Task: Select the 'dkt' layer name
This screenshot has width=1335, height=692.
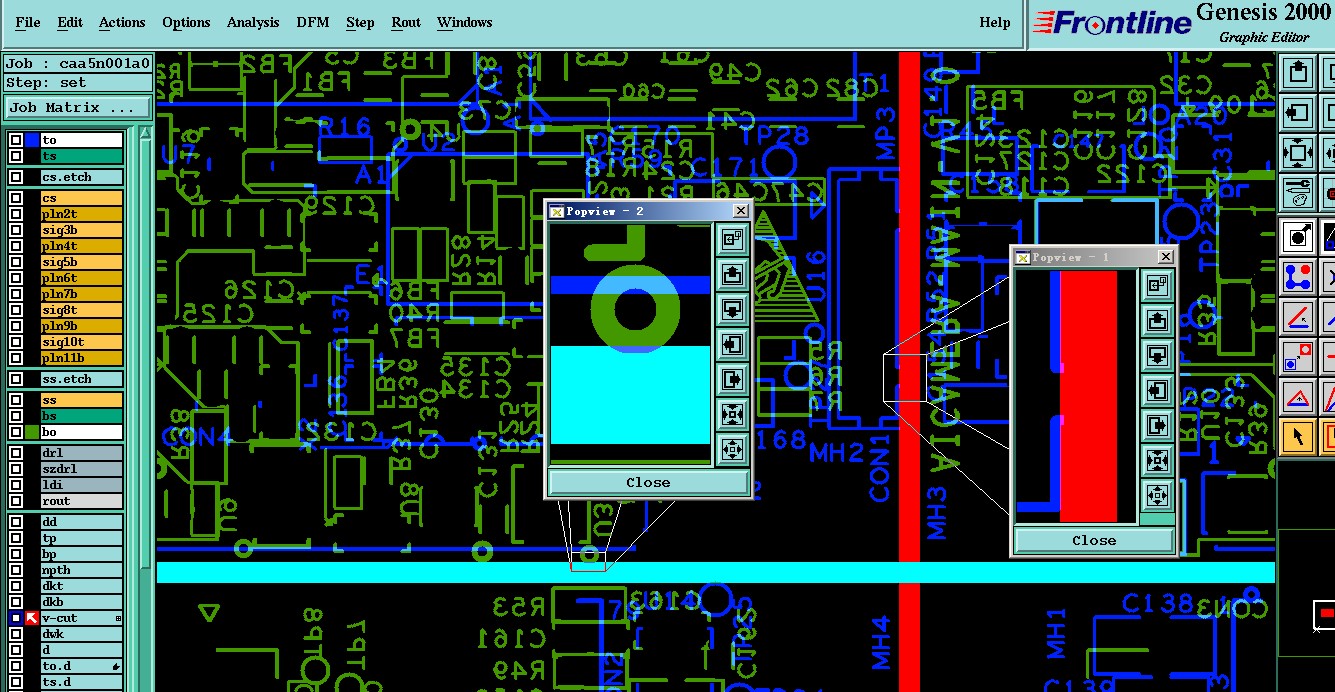Action: click(x=81, y=586)
